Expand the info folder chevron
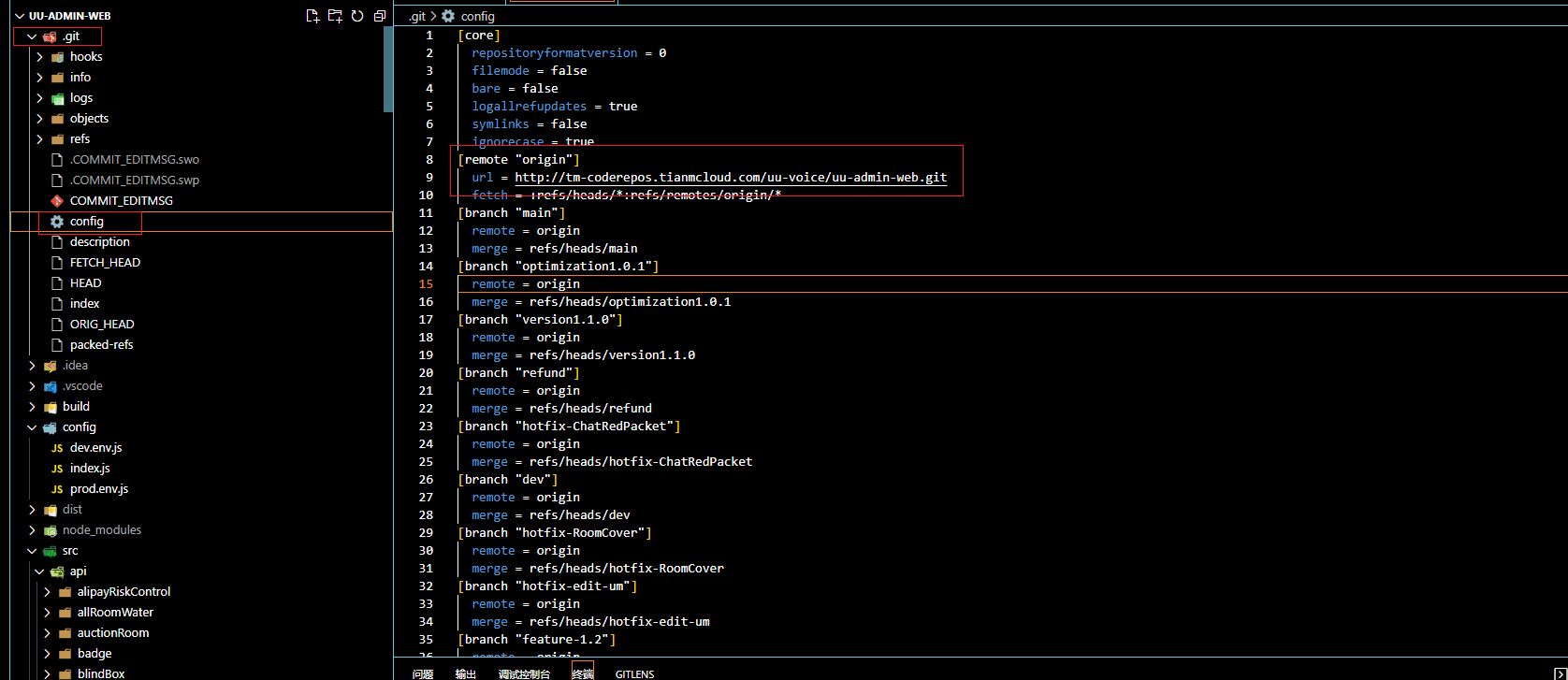Image resolution: width=1568 pixels, height=680 pixels. click(39, 78)
